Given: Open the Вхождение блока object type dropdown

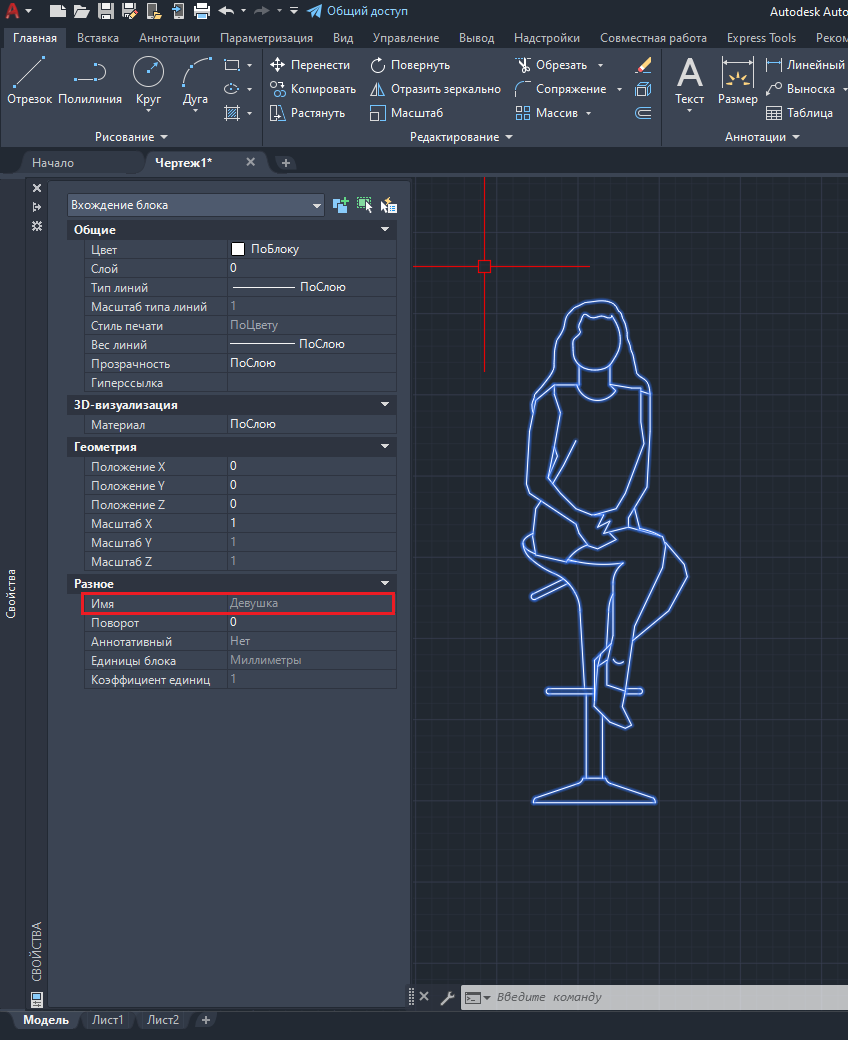Looking at the screenshot, I should pos(196,205).
